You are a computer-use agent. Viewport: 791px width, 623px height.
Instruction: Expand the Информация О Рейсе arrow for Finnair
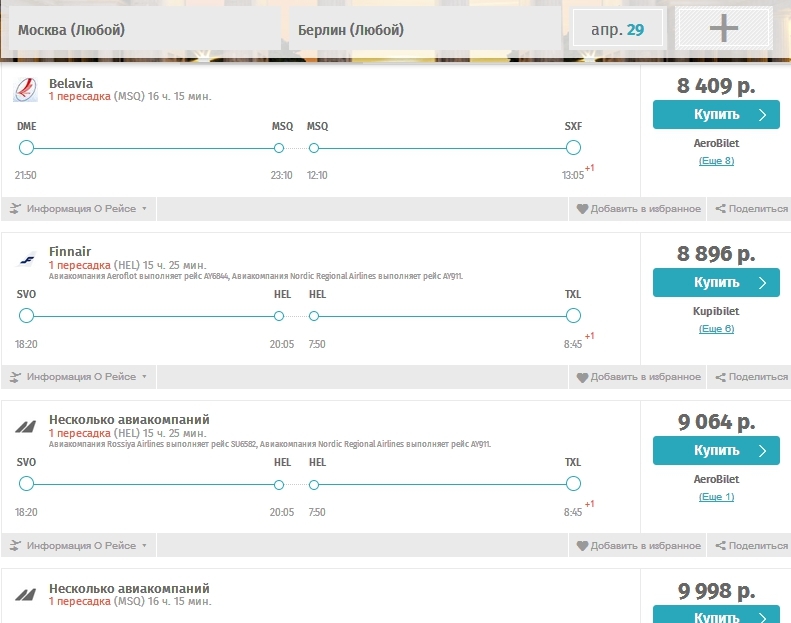coord(144,376)
